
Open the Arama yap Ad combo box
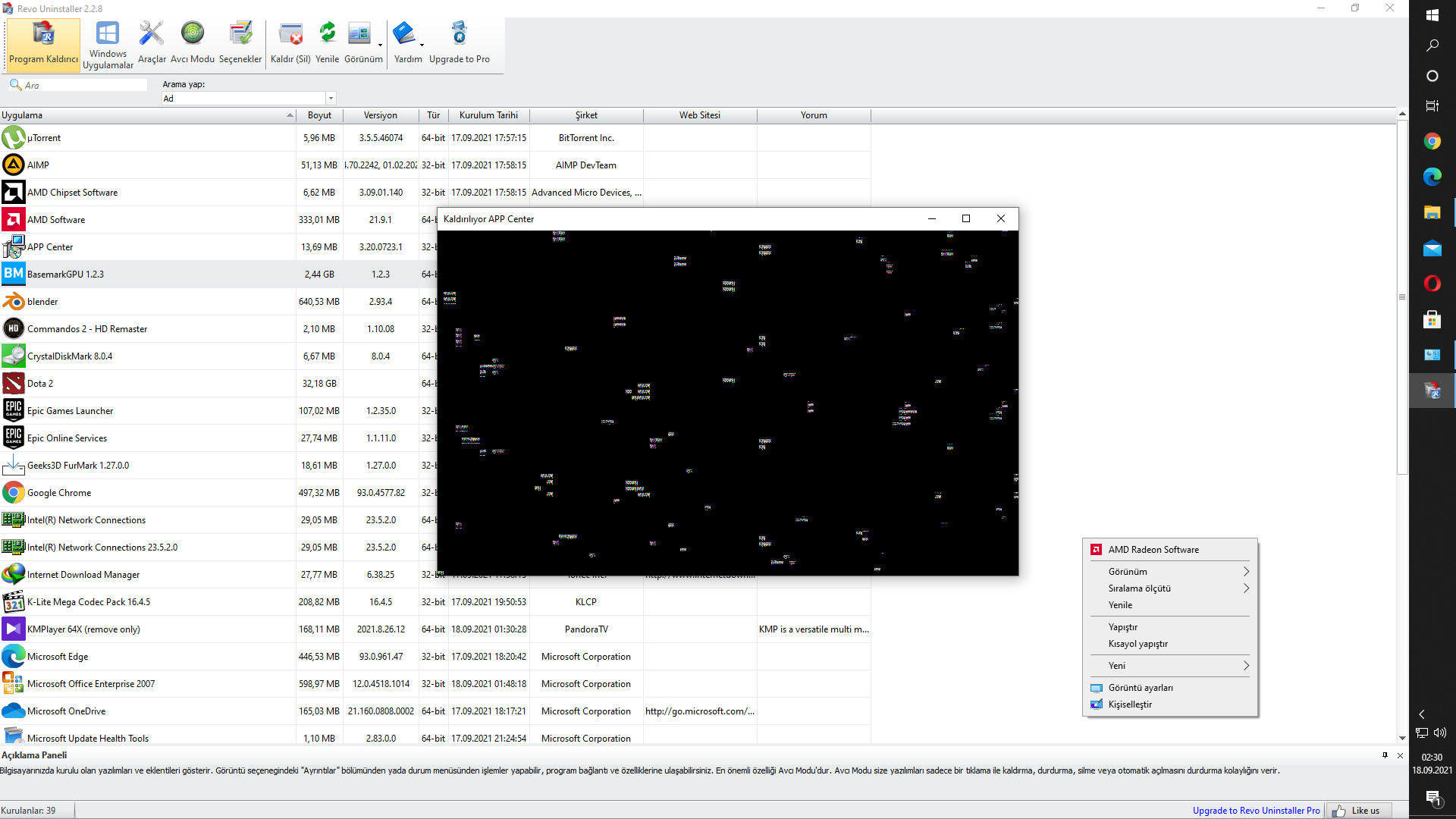[x=248, y=99]
